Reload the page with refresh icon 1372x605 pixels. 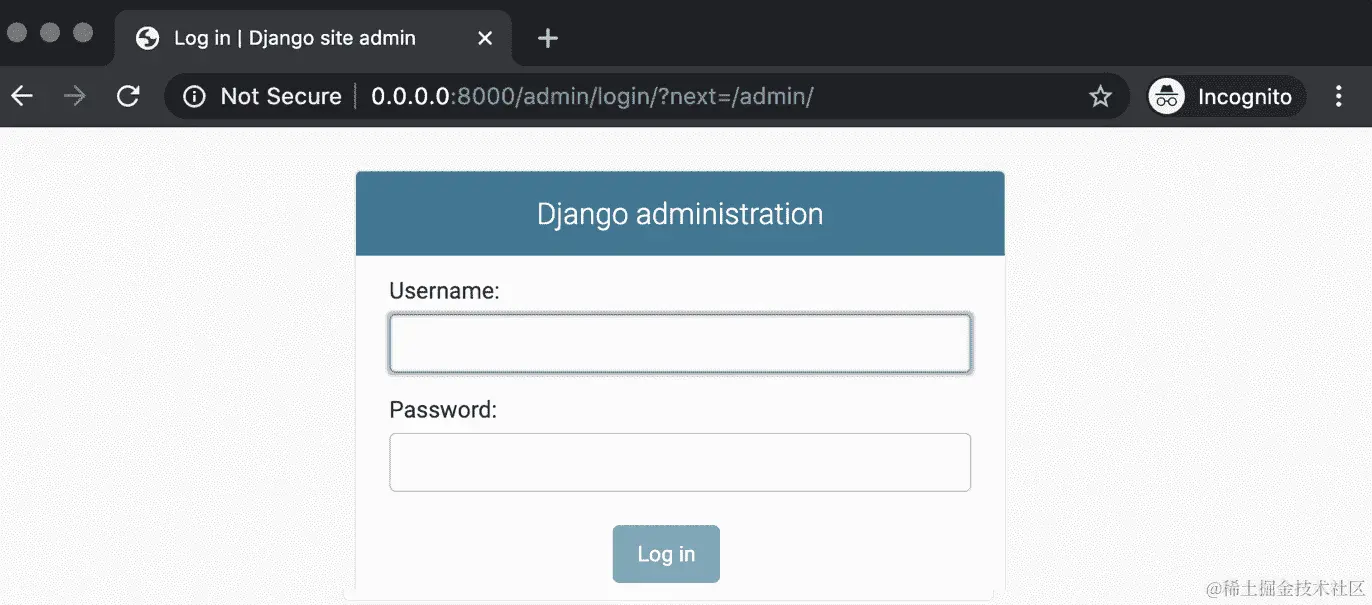click(x=128, y=96)
